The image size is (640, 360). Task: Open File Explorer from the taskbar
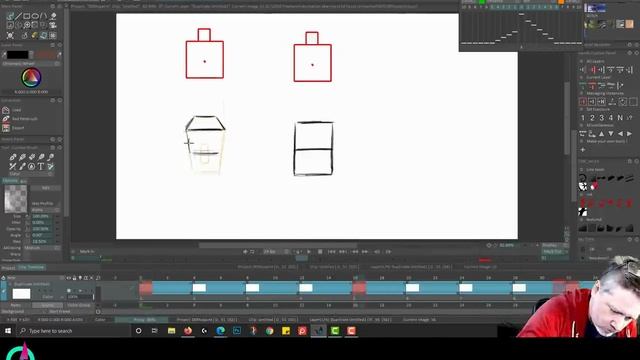[171, 331]
